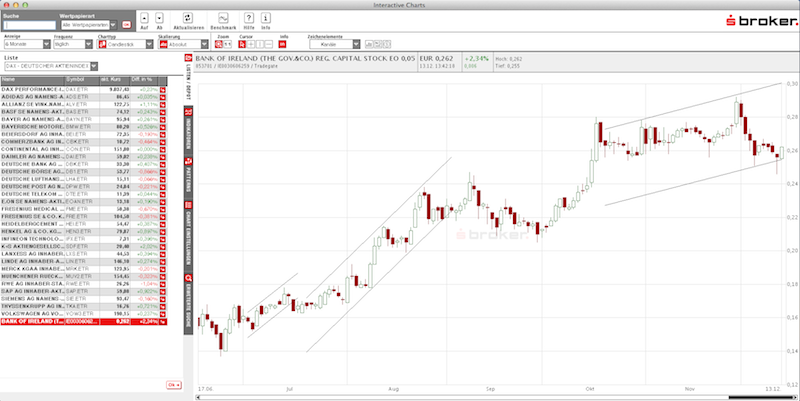Open Hilfe question mark icon
800x401 pixels.
coord(248,18)
